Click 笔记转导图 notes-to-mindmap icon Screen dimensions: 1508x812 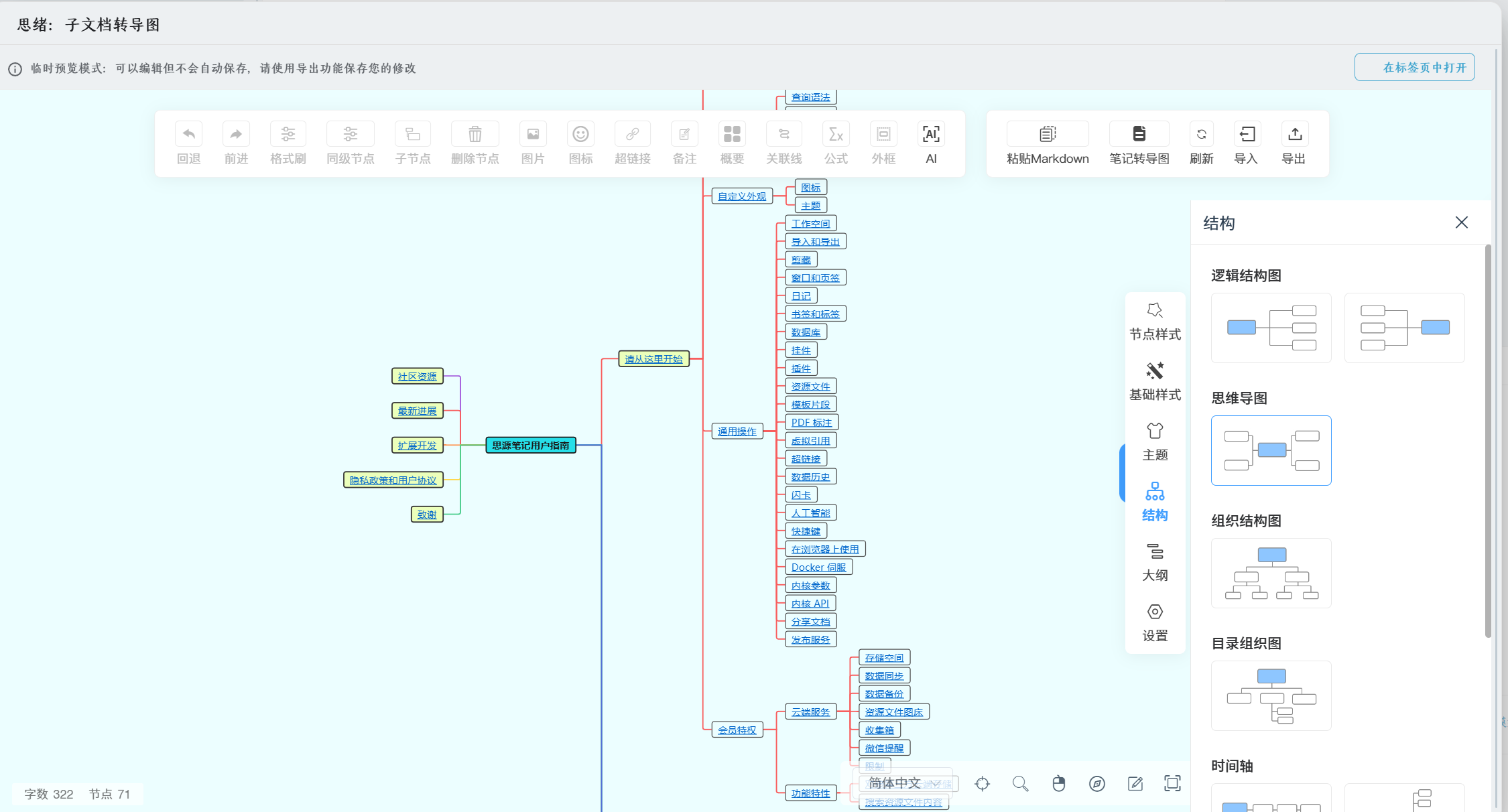click(x=1139, y=135)
